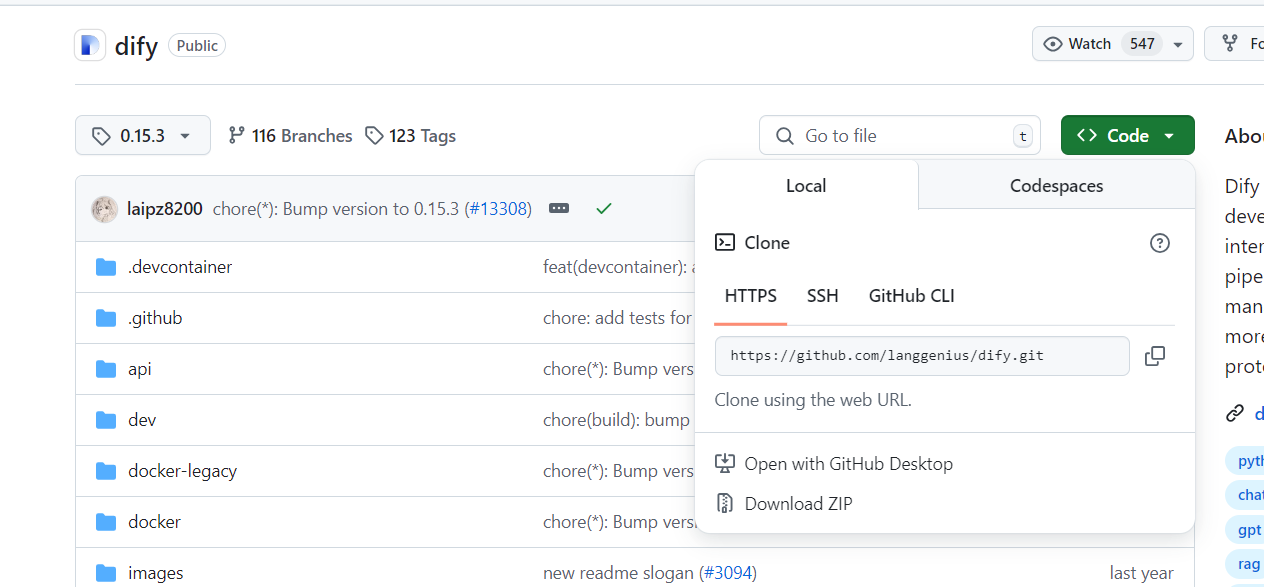
Task: Open clone help question mark icon
Action: pyautogui.click(x=1160, y=243)
